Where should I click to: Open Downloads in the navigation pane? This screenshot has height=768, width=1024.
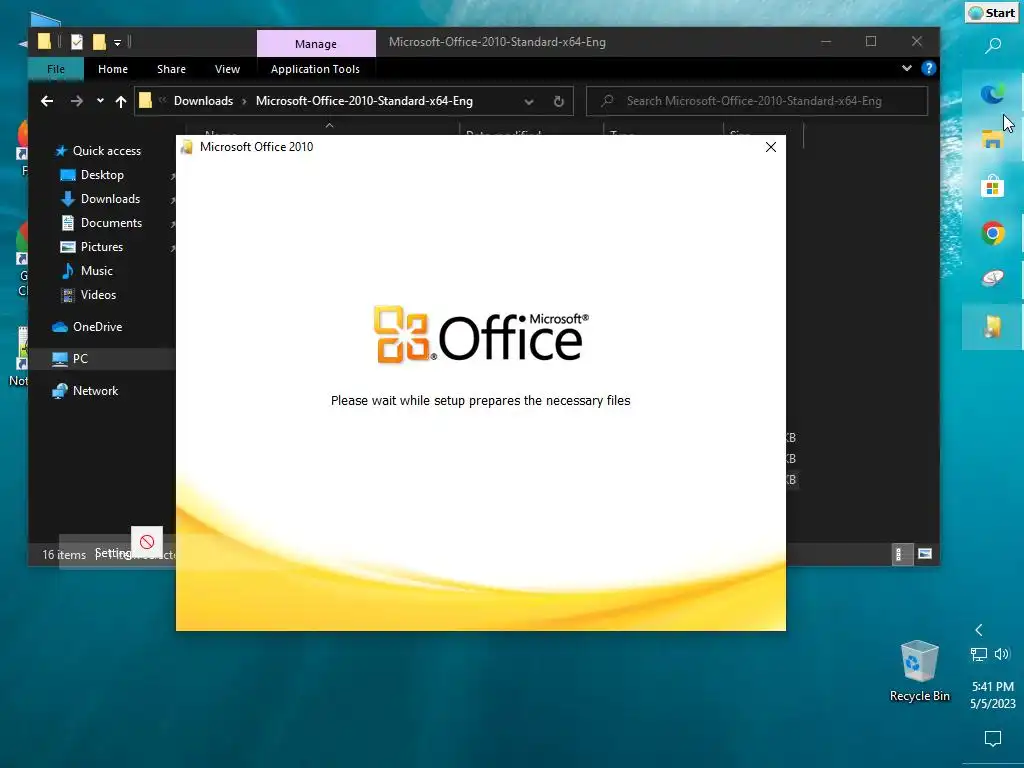110,199
